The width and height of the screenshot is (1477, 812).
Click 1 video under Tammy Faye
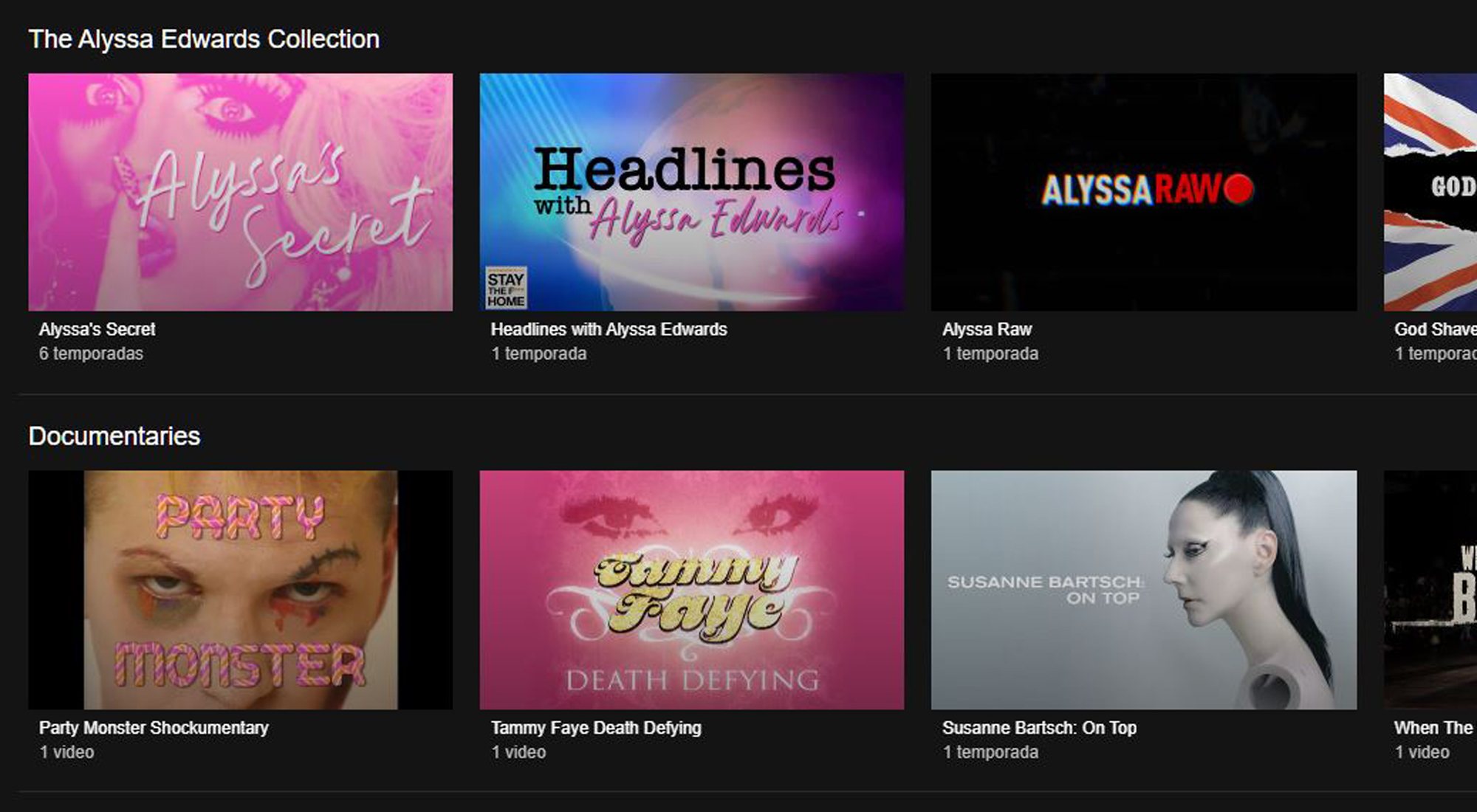point(518,752)
